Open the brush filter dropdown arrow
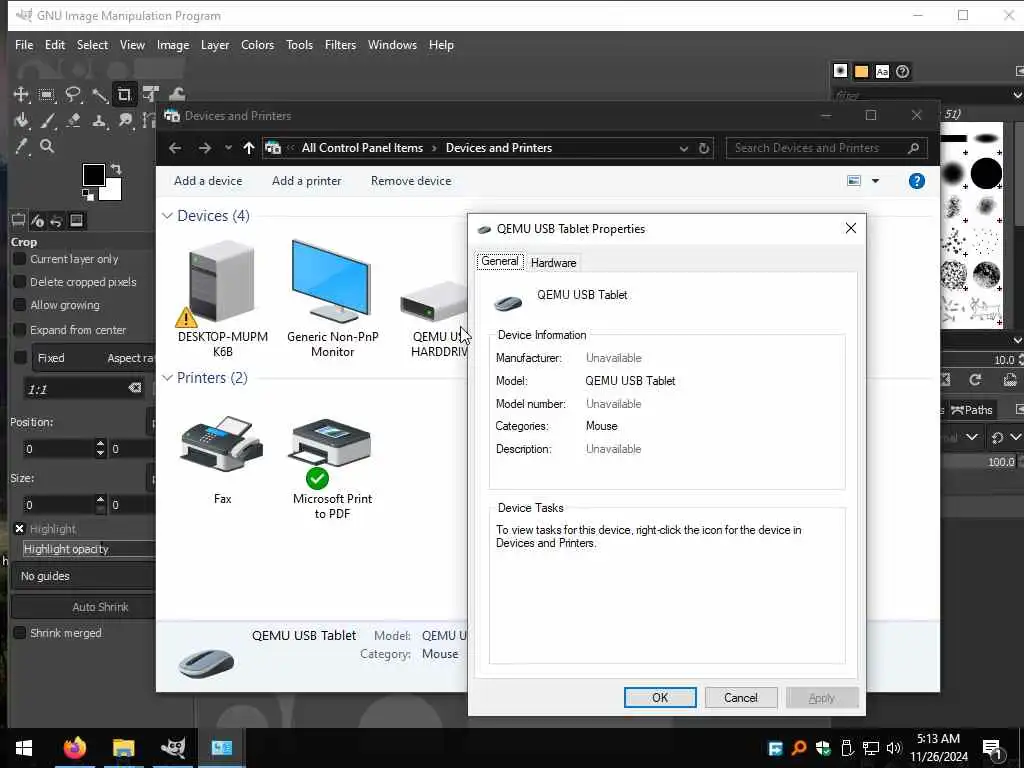 pos(1017,95)
